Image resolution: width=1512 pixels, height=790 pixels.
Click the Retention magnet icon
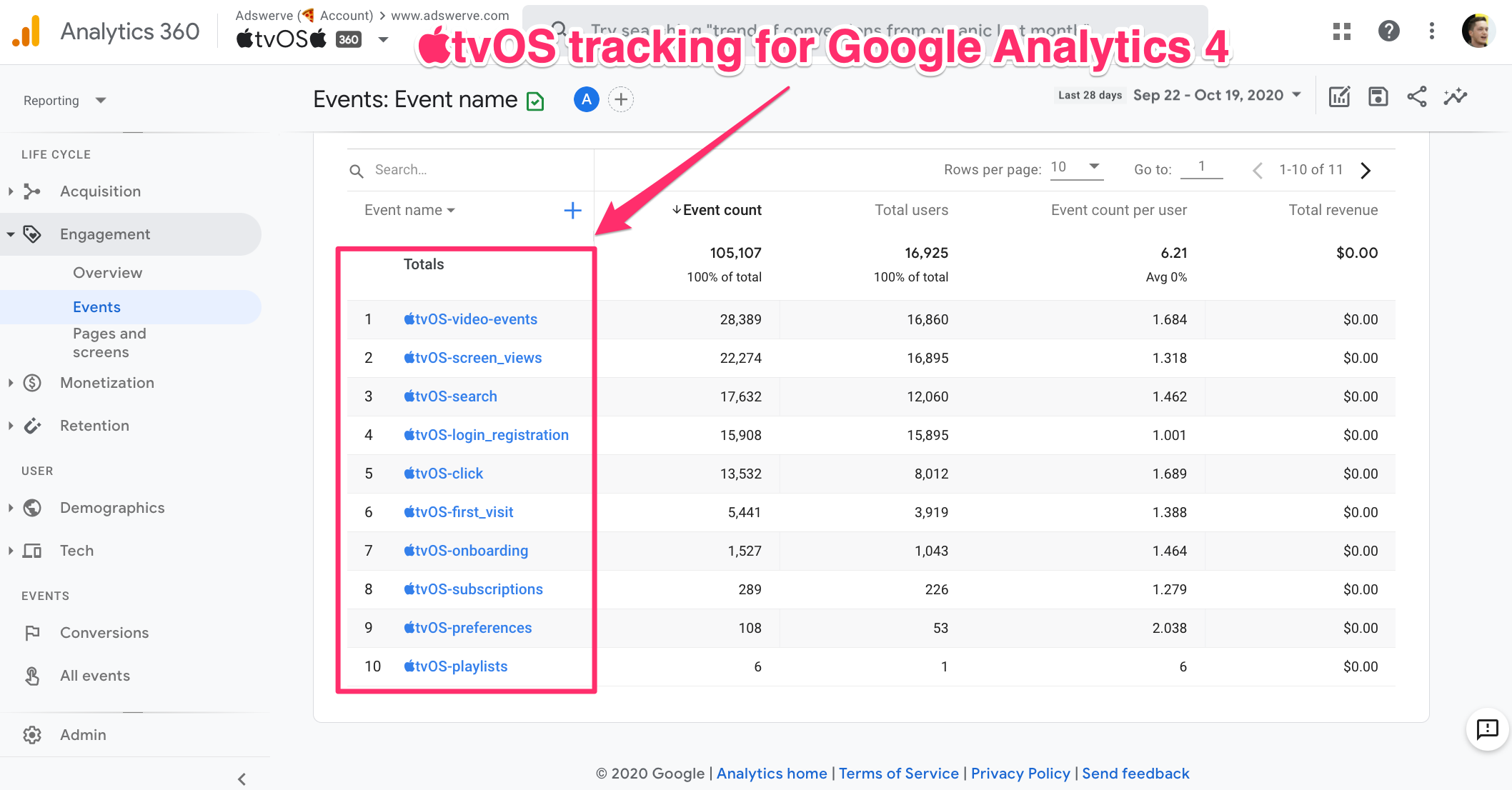(x=32, y=426)
